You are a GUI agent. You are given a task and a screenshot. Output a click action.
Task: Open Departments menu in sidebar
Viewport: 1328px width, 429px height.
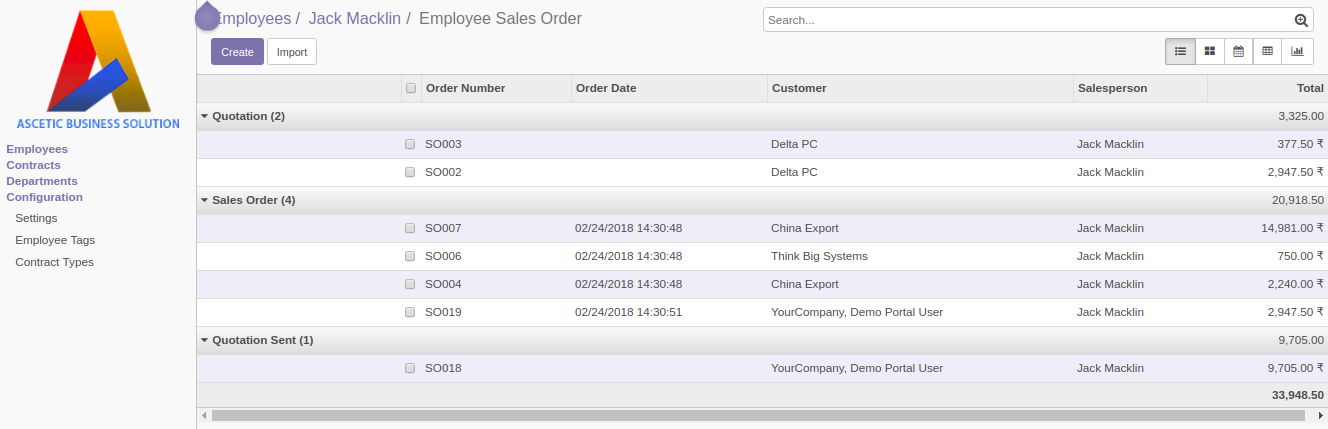coord(42,181)
